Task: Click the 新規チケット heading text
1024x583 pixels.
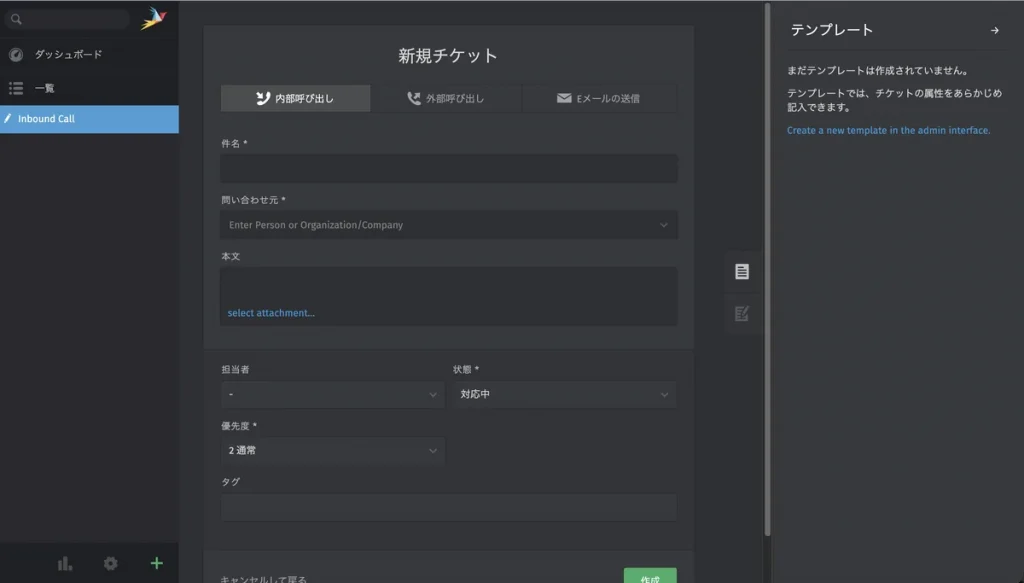Action: 448,56
